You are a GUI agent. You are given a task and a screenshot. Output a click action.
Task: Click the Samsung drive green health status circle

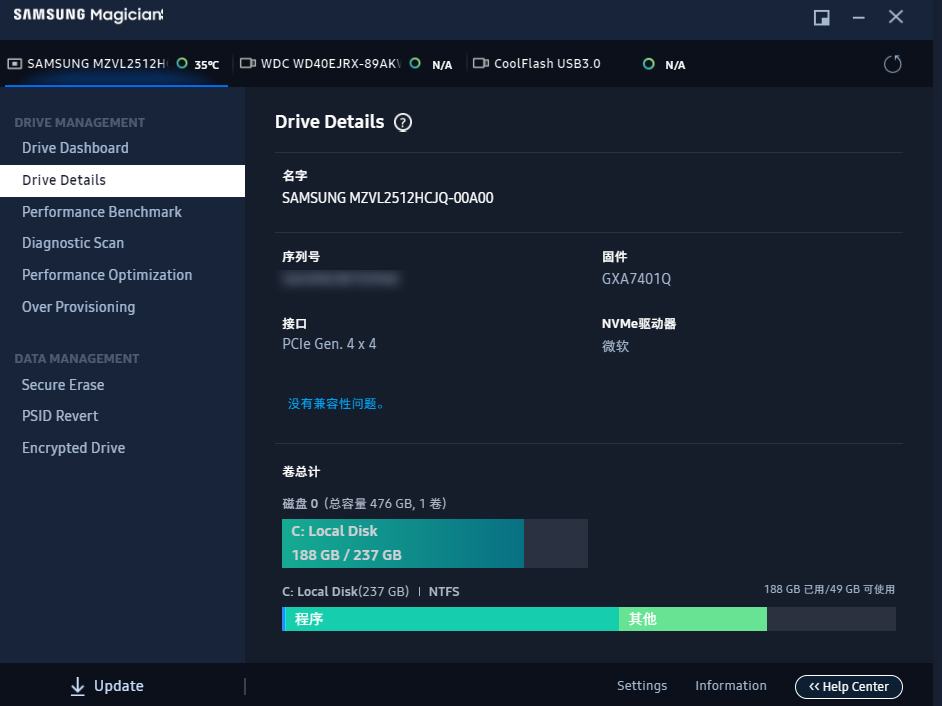182,63
